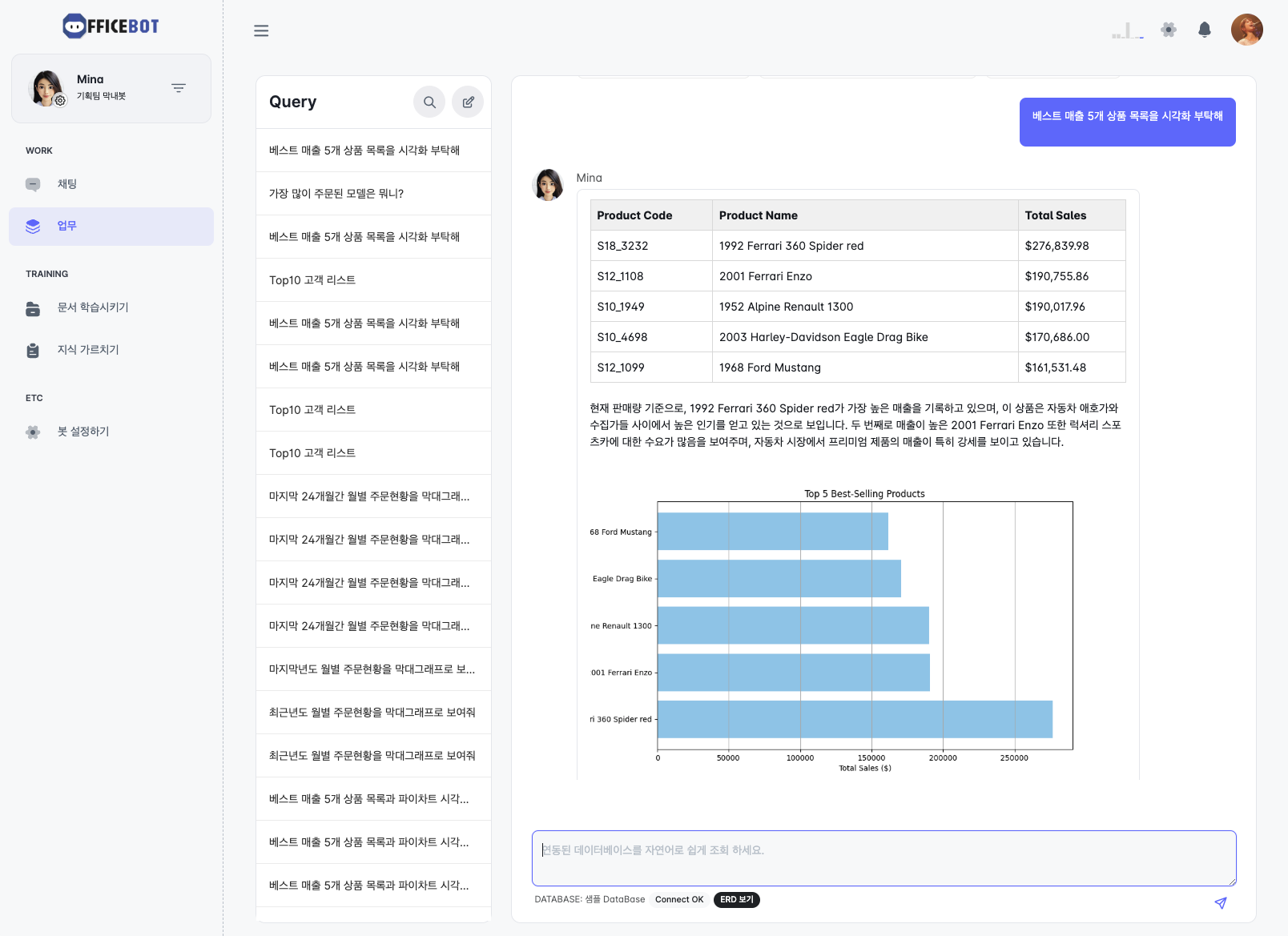
Task: Start a new query with edit icon
Action: pyautogui.click(x=468, y=102)
